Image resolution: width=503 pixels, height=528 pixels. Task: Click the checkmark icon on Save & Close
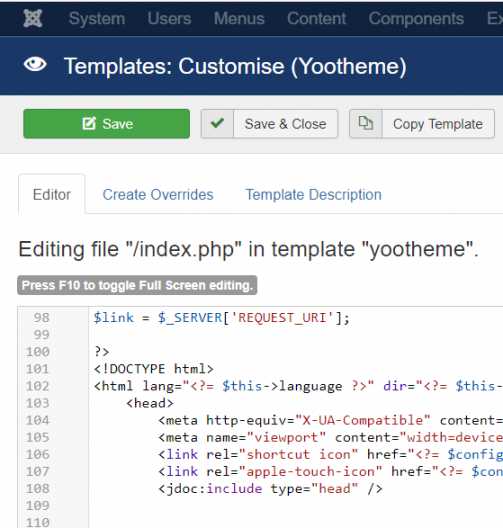217,123
